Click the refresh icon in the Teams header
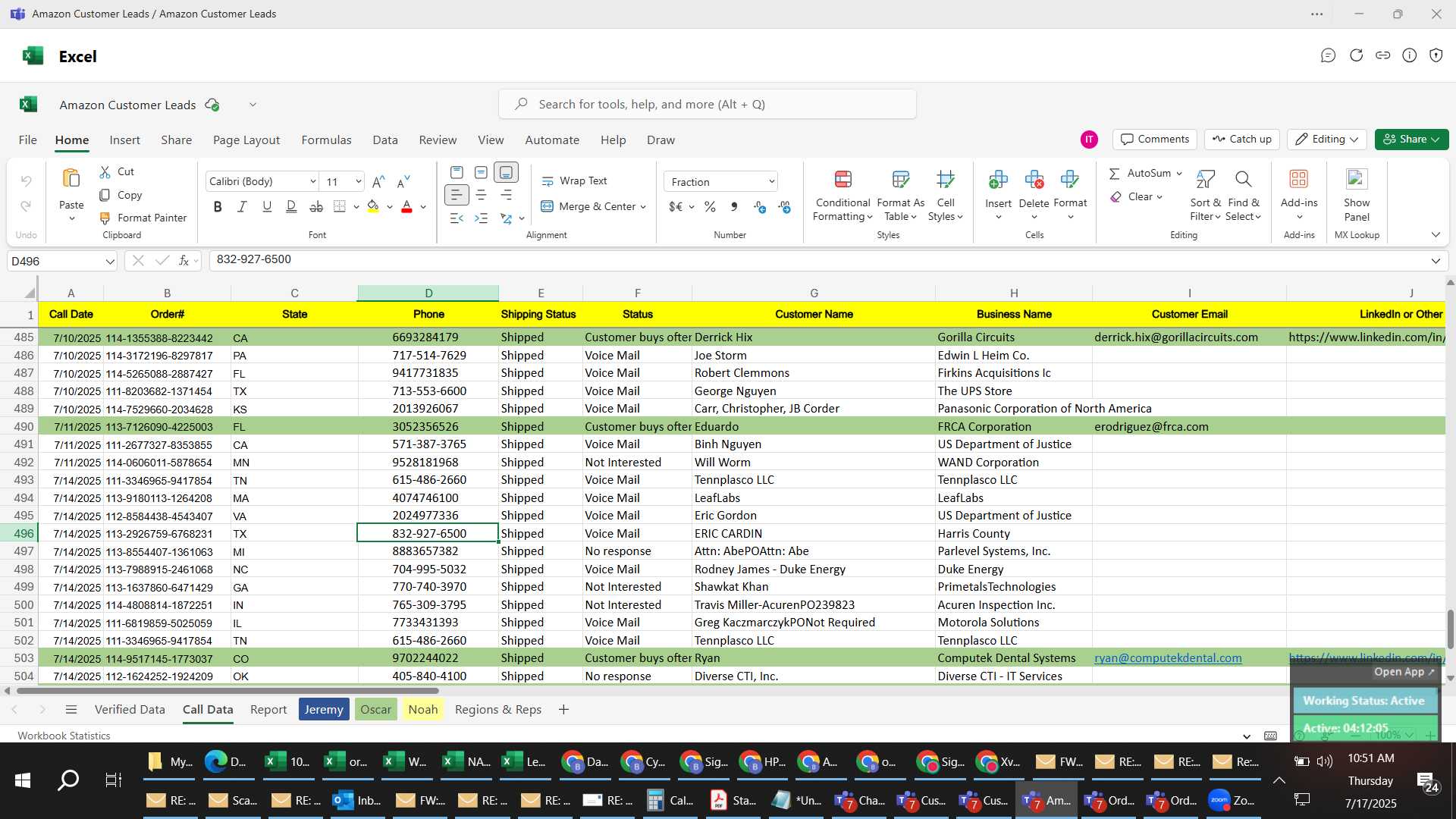This screenshot has height=819, width=1456. pos(1356,55)
